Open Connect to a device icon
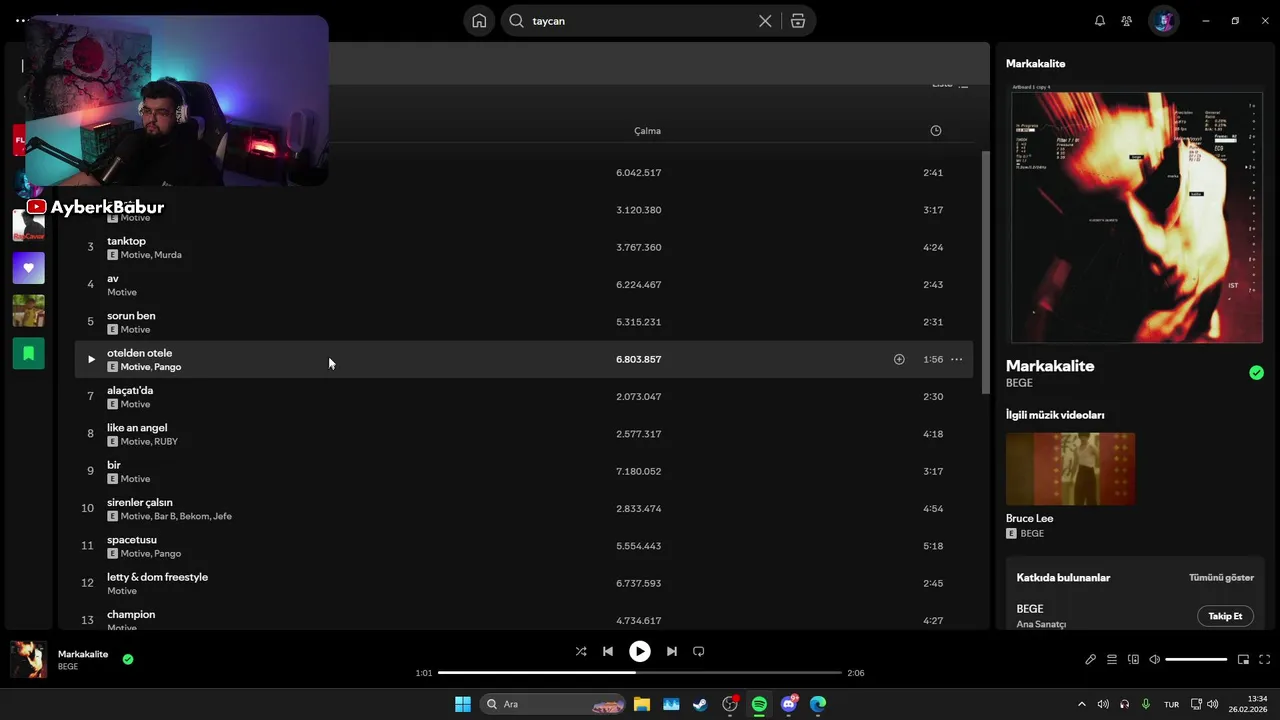This screenshot has height=720, width=1280. 1133,659
